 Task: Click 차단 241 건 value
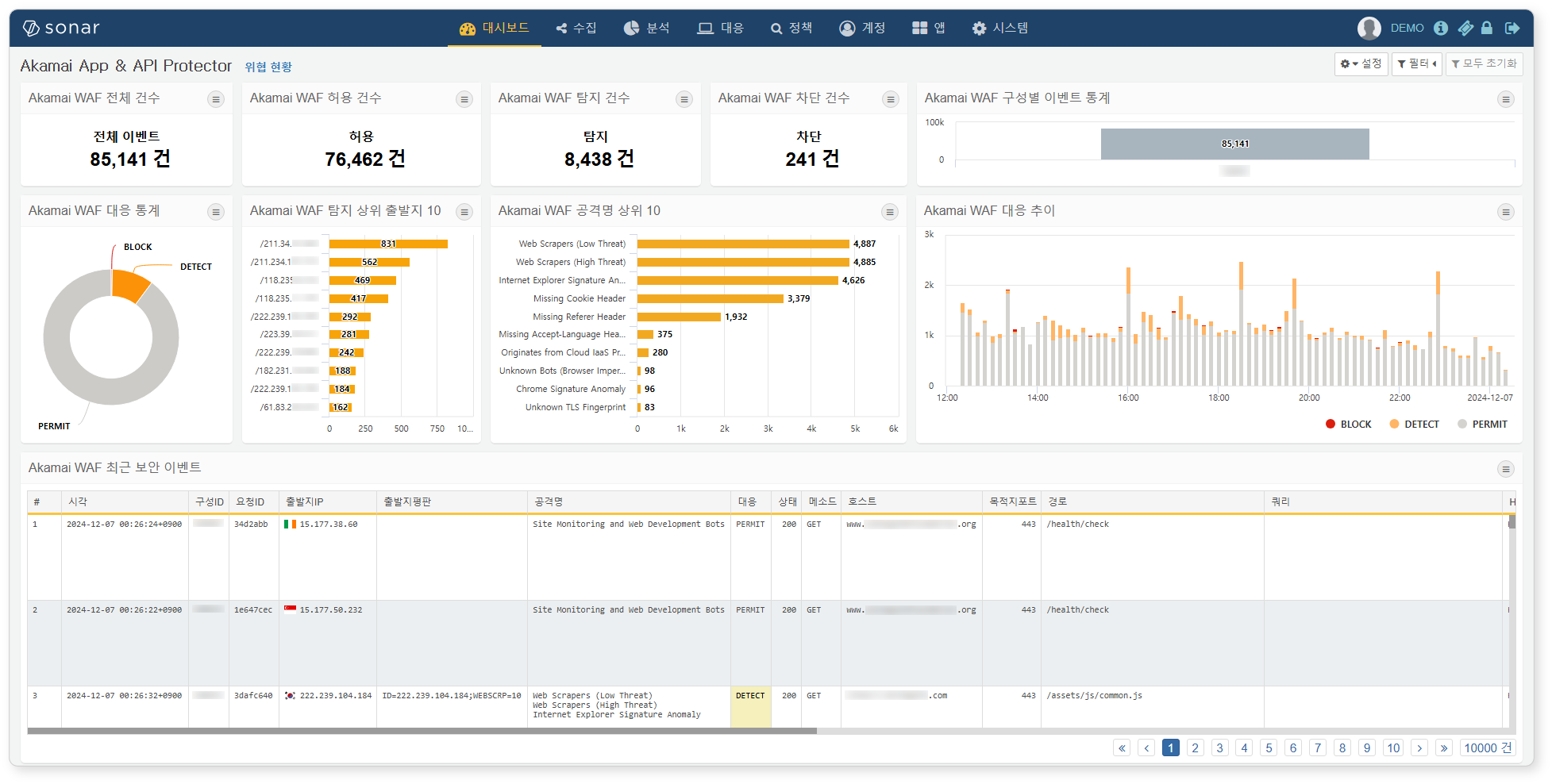point(812,159)
